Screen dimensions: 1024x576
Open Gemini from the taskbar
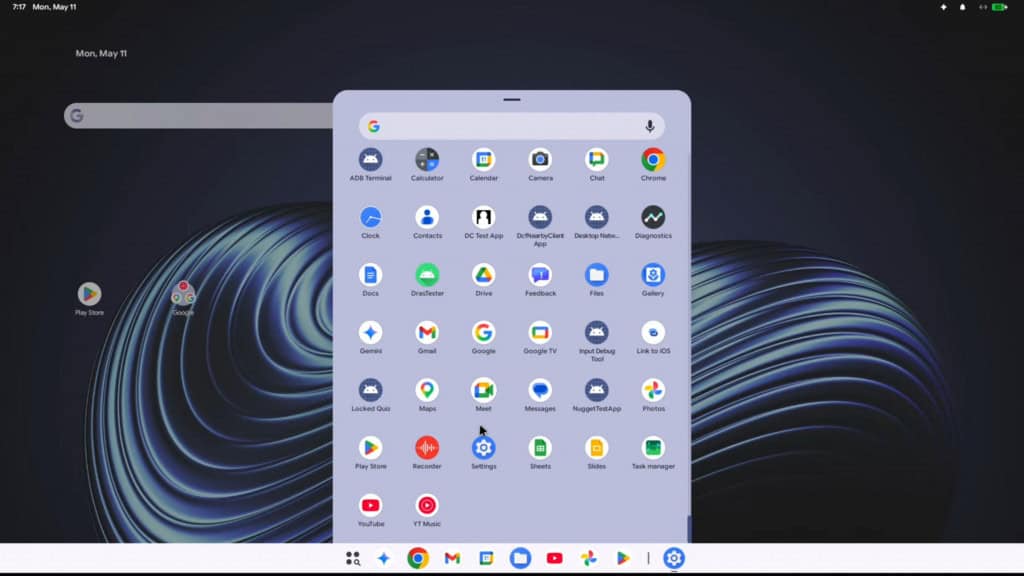384,558
